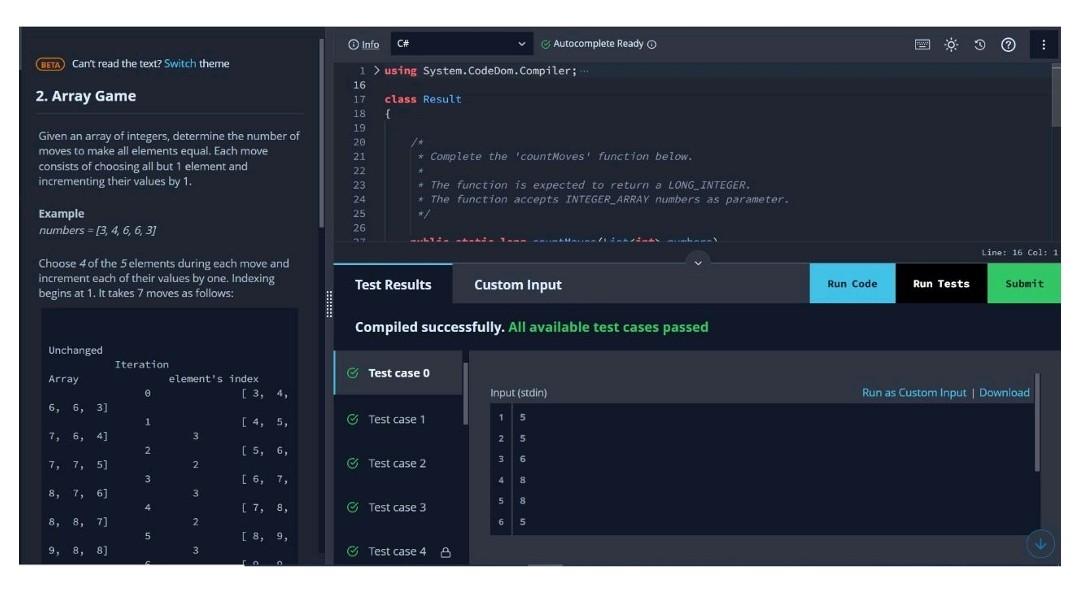Switch to the Test Results tab
This screenshot has width=1080, height=602.
click(393, 284)
